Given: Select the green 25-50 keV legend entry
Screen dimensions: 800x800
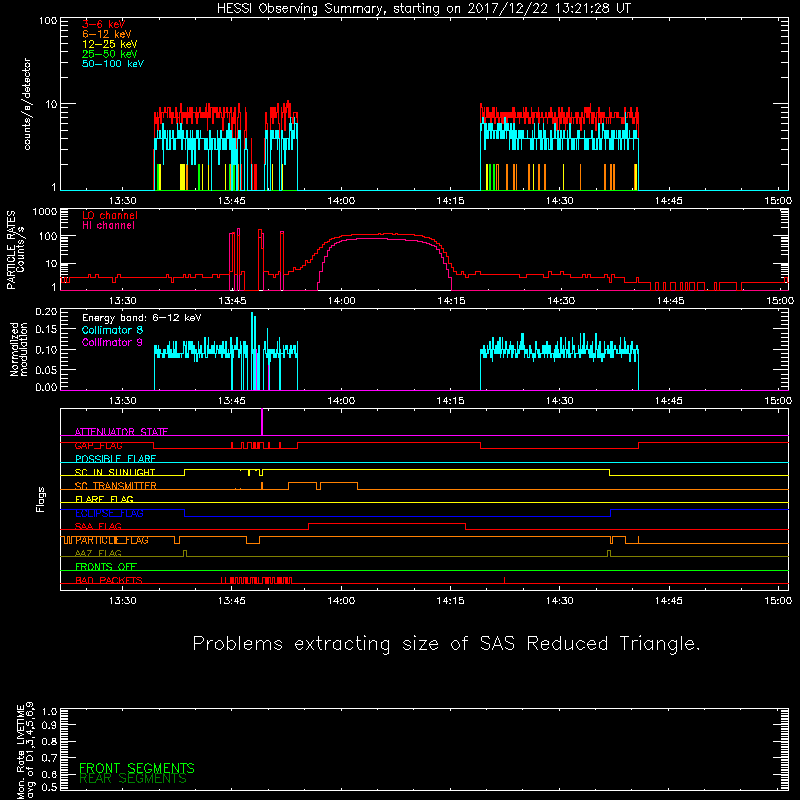Looking at the screenshot, I should click(x=110, y=54).
